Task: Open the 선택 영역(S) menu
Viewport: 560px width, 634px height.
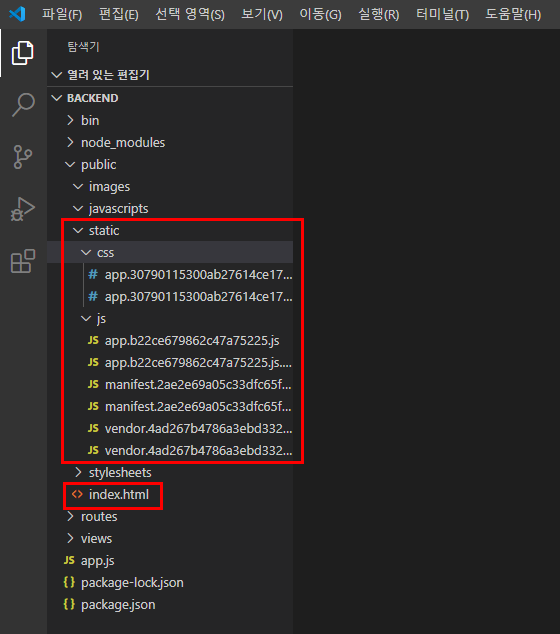Action: pyautogui.click(x=190, y=15)
